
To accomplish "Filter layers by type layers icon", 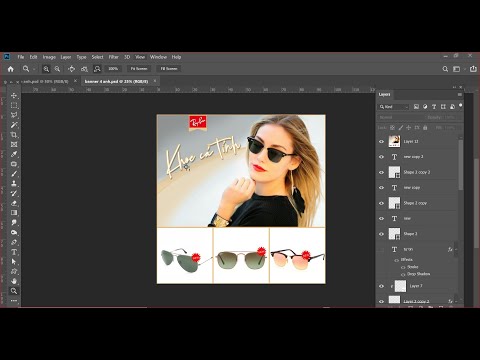I will click(434, 107).
